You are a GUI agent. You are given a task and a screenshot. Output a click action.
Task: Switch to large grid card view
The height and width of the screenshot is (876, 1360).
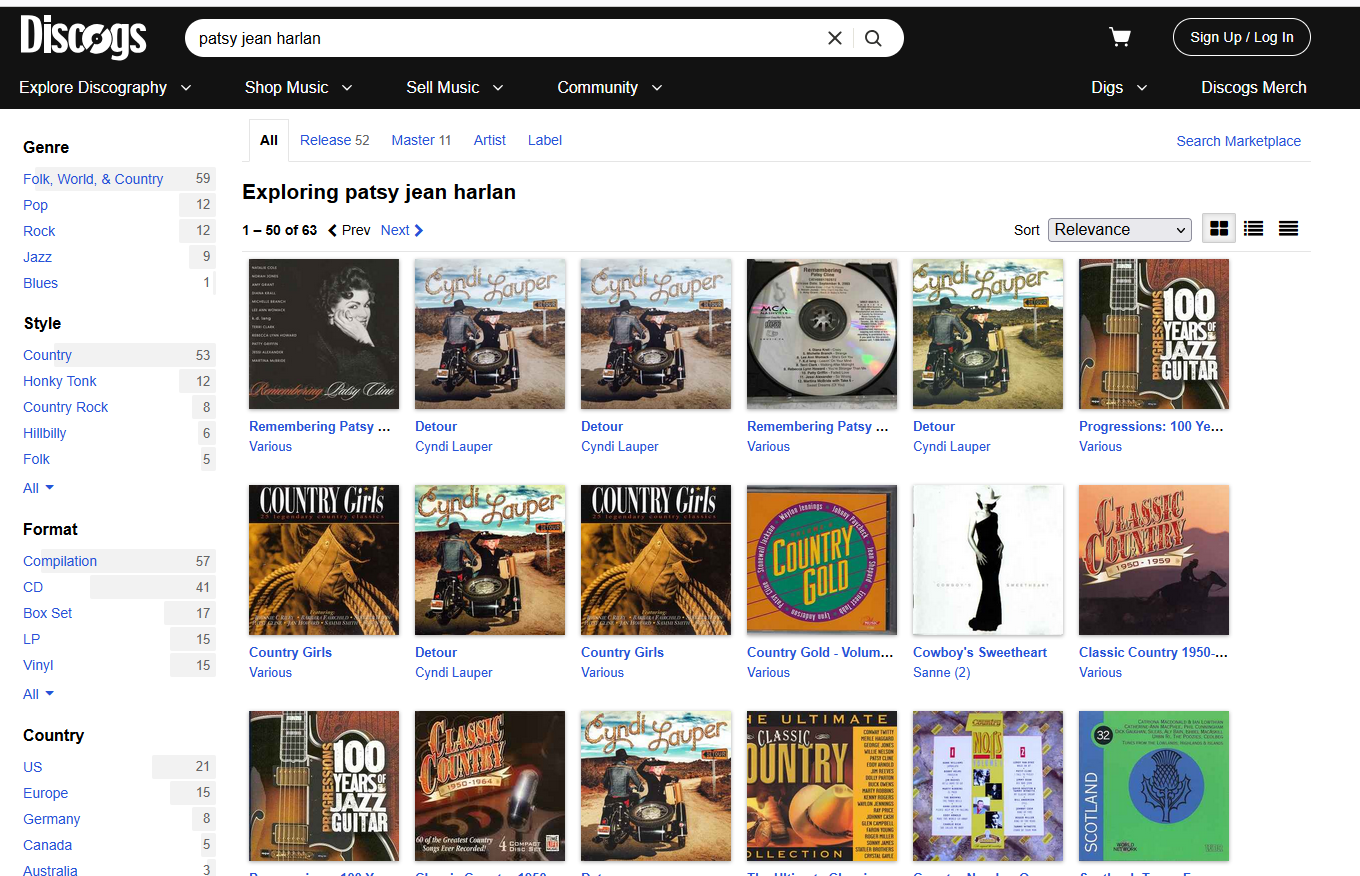(x=1219, y=229)
